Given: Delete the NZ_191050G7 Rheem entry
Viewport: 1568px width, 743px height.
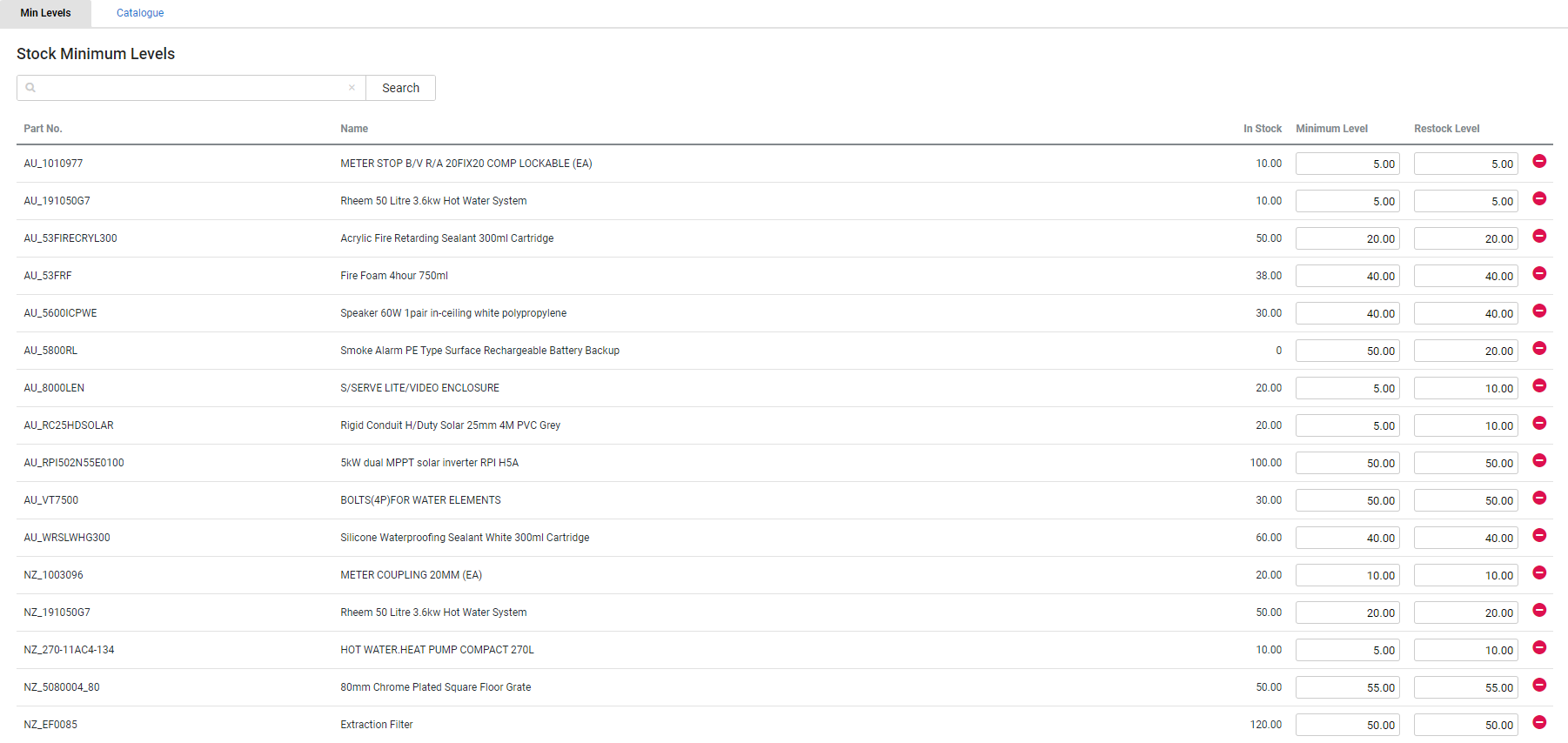Looking at the screenshot, I should [1539, 610].
